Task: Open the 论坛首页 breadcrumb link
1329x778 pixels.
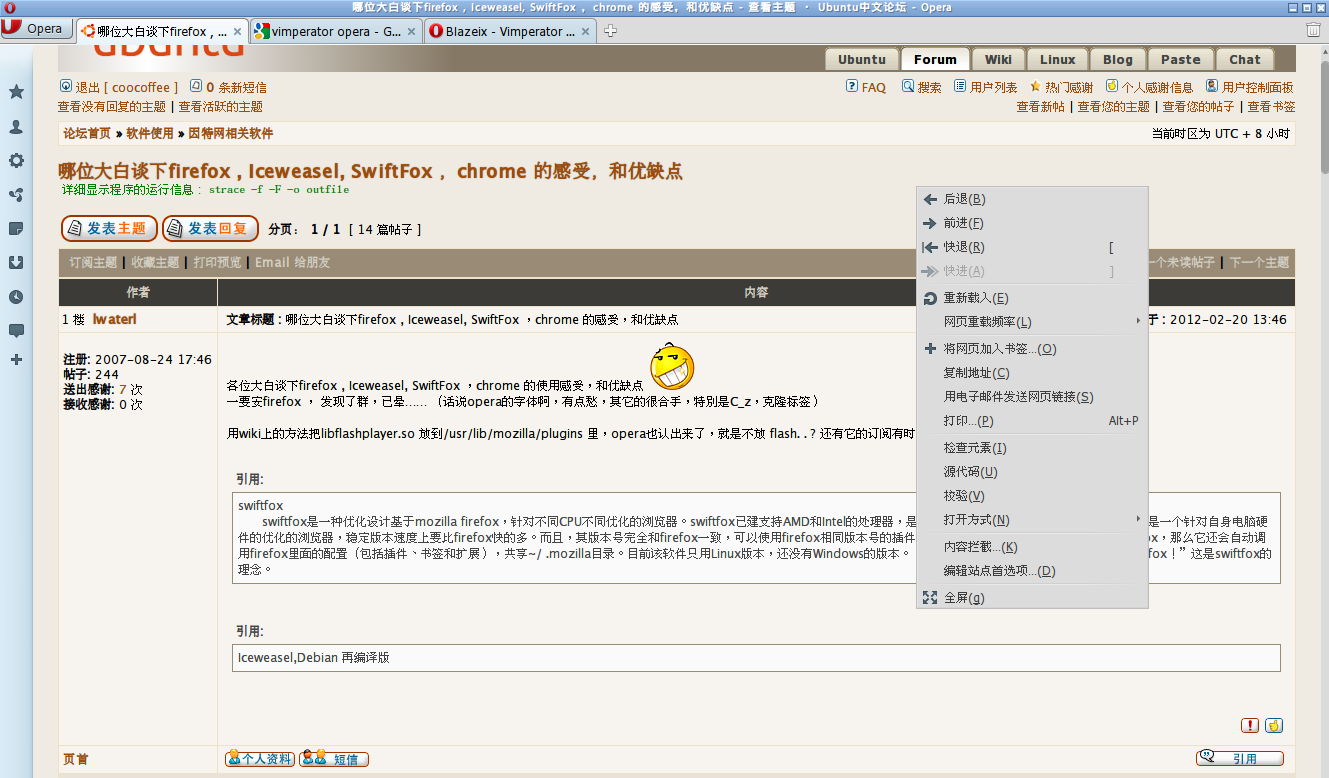Action: 87,133
